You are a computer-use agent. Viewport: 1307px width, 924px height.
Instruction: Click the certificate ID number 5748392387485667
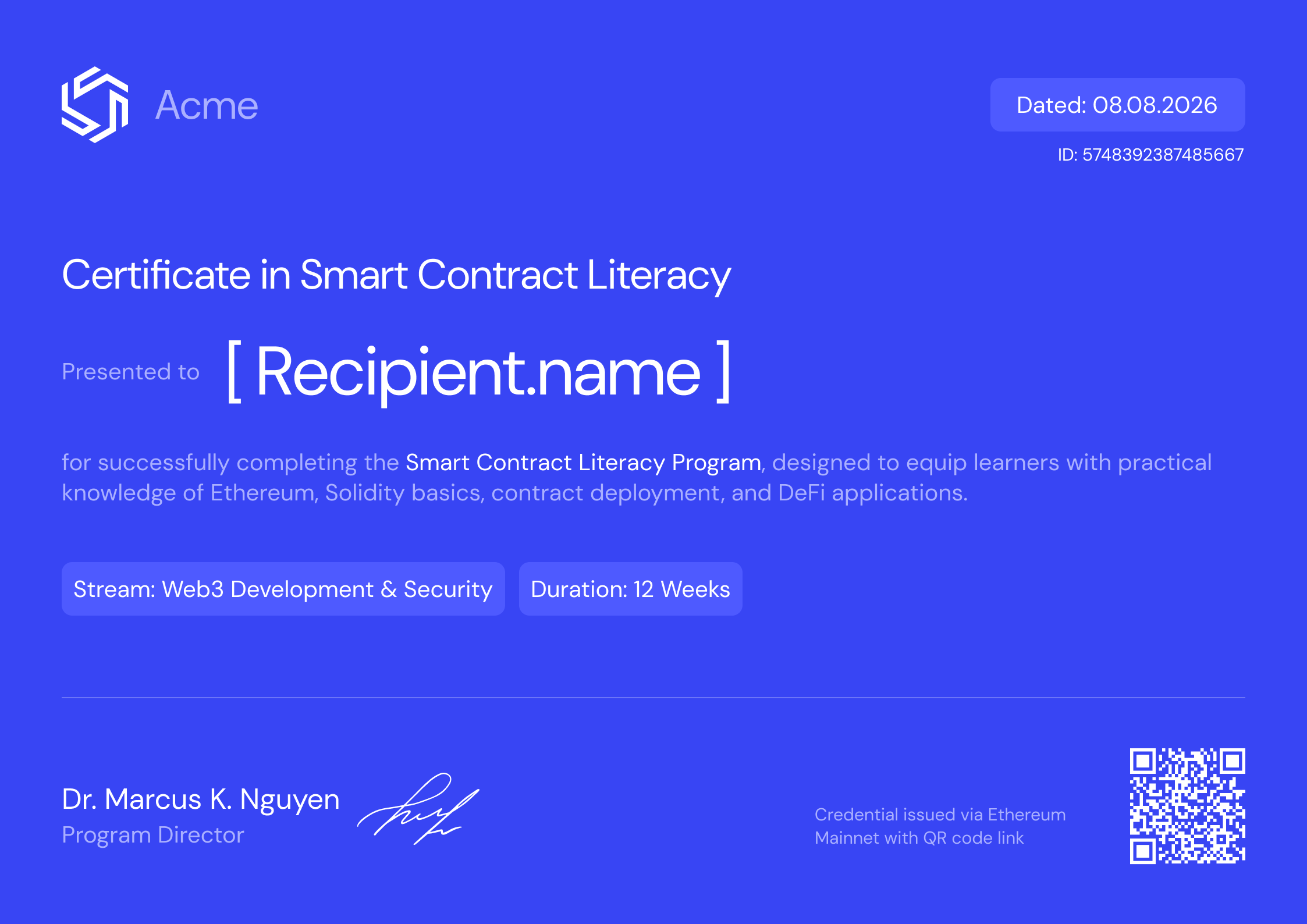click(1150, 154)
